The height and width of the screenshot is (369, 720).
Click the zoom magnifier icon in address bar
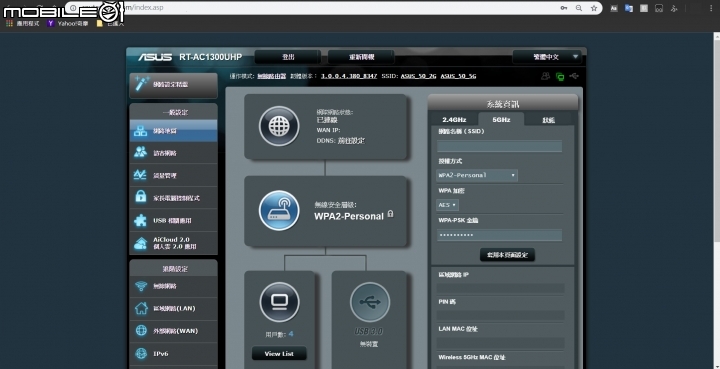tap(579, 8)
